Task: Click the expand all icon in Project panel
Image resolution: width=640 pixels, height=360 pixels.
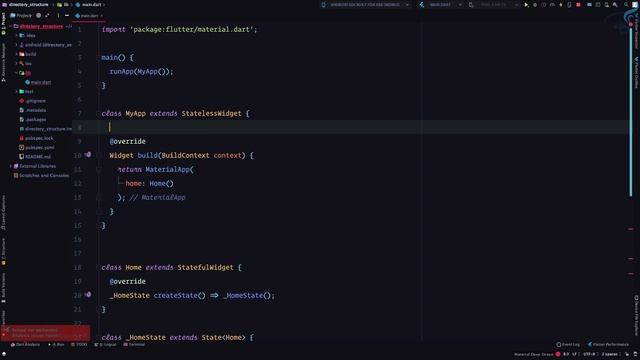Action: pos(47,16)
